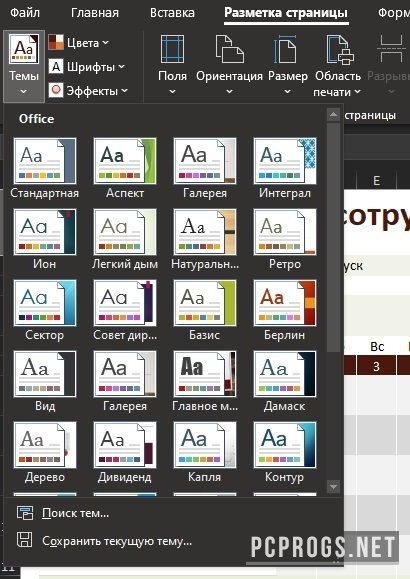This screenshot has height=579, width=410.
Task: Apply the Интеграл theme
Action: [x=285, y=169]
